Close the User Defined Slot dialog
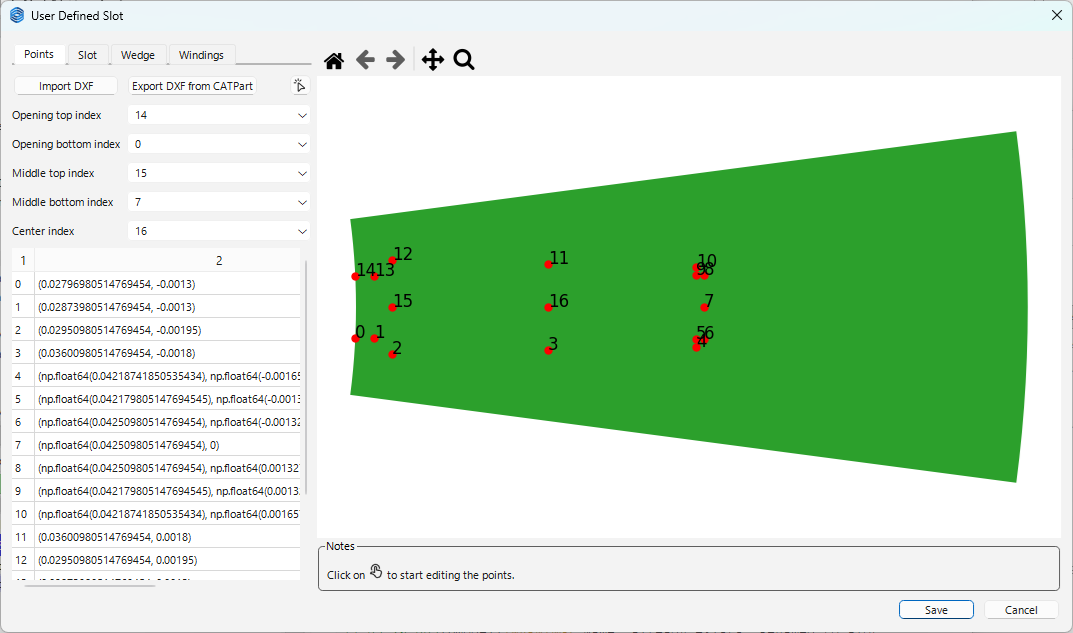 (x=1057, y=15)
